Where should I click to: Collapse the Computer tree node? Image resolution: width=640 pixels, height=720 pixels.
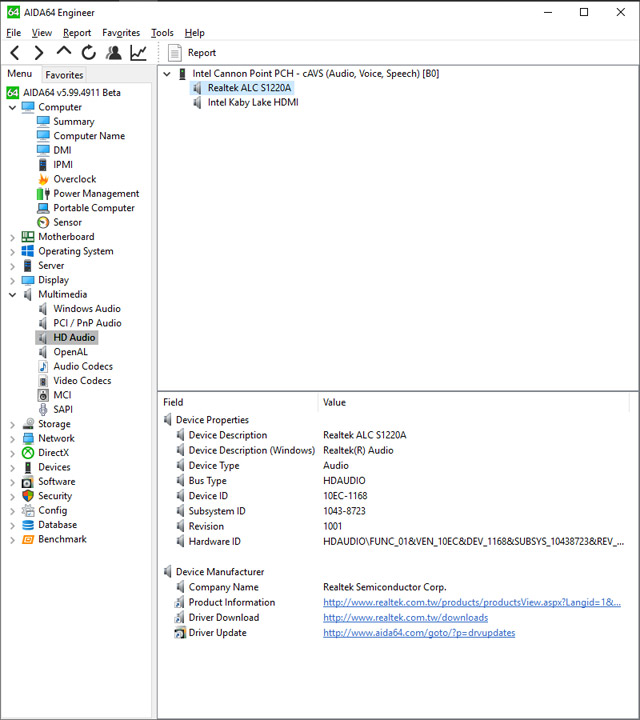12,107
